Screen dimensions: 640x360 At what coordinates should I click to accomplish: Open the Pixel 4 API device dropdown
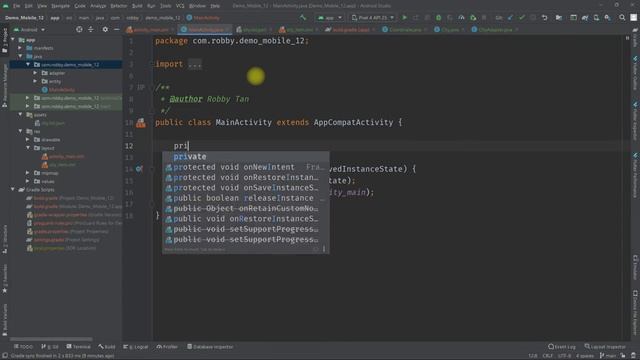click(373, 18)
